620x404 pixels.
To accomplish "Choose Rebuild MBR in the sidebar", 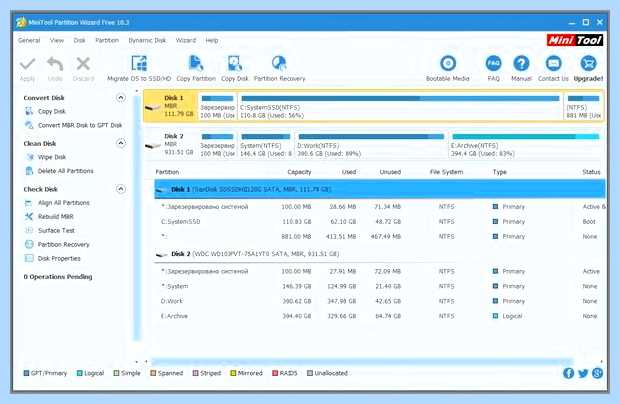I will click(x=55, y=217).
